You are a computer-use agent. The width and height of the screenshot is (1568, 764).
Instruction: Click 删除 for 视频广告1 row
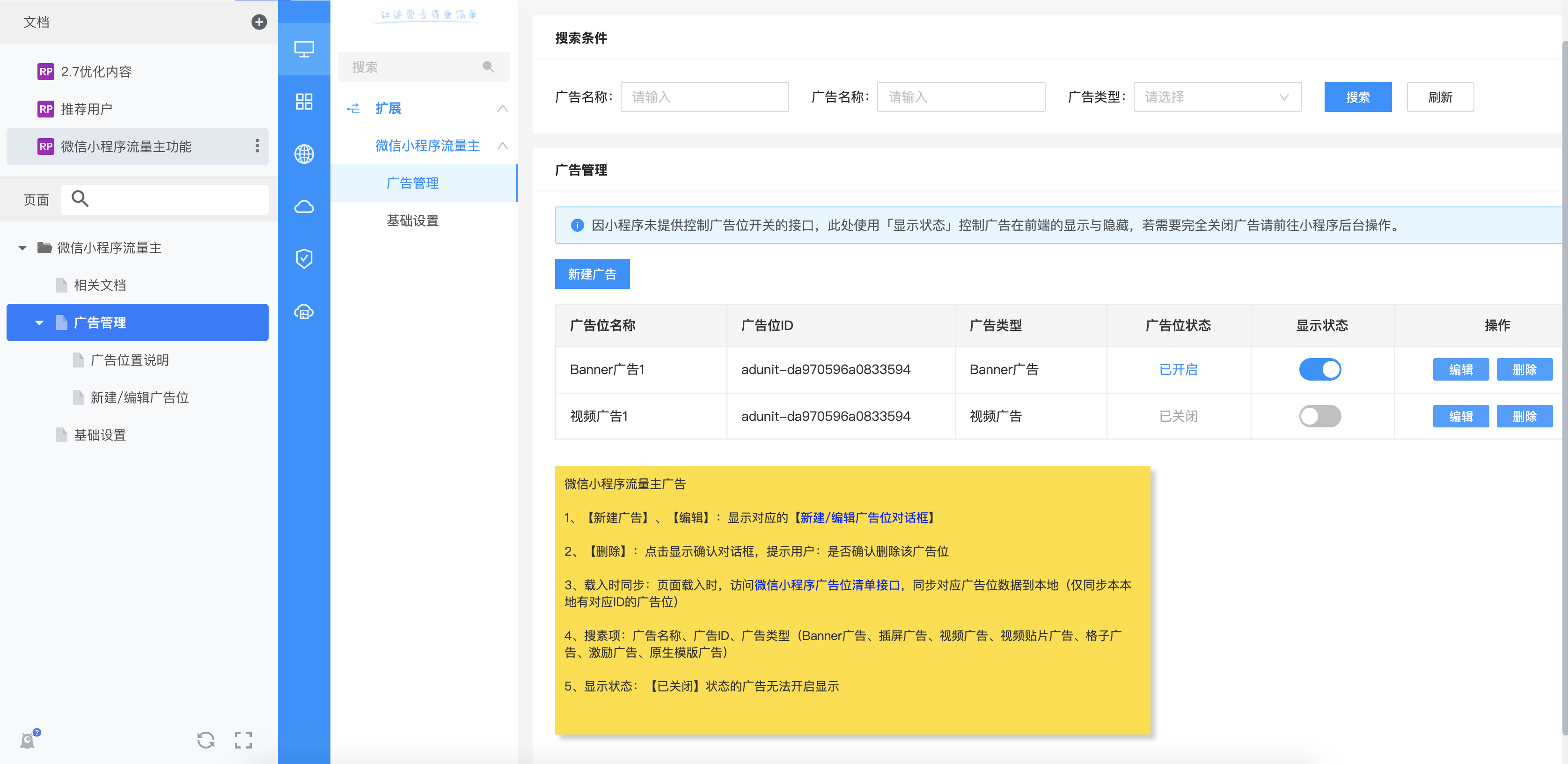[1524, 416]
